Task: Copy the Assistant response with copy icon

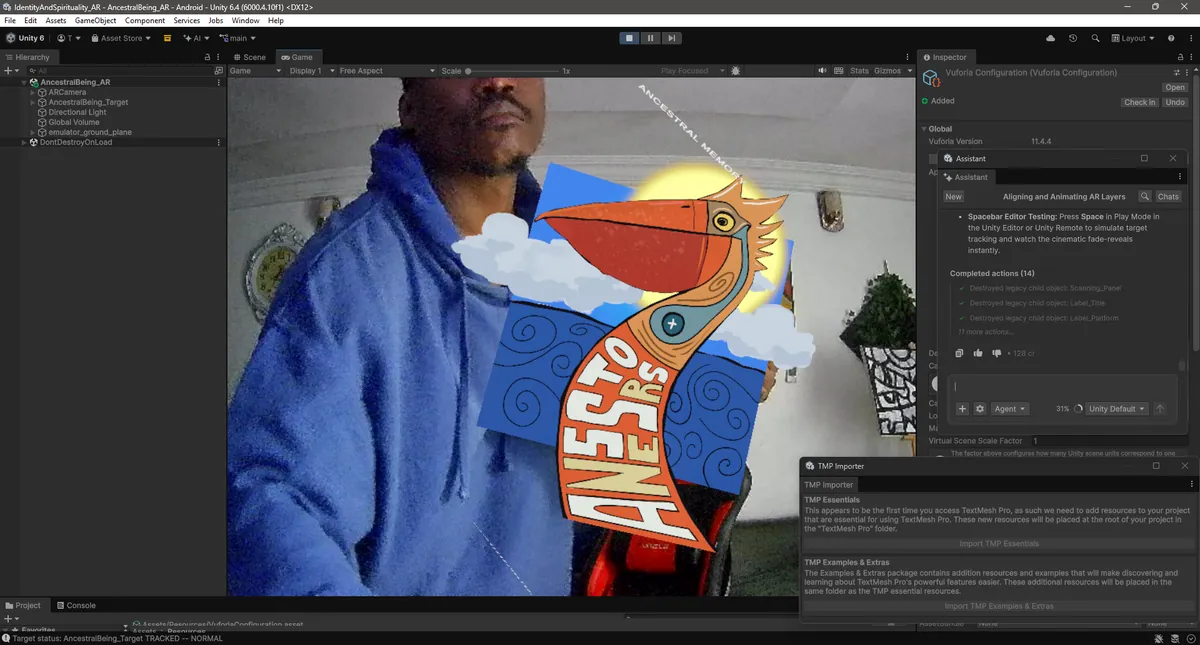Action: click(x=959, y=353)
